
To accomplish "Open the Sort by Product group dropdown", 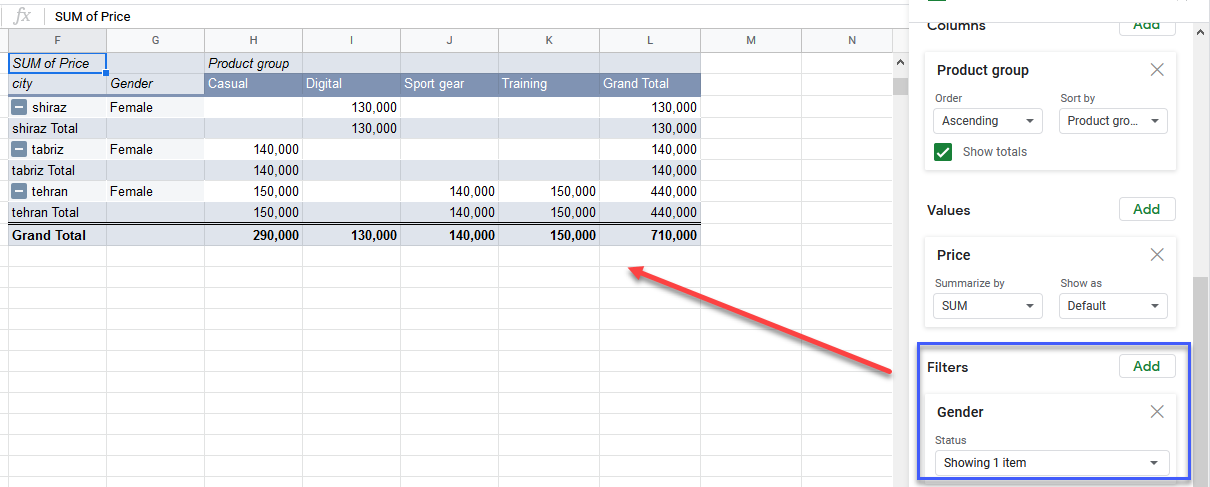I will 1113,121.
